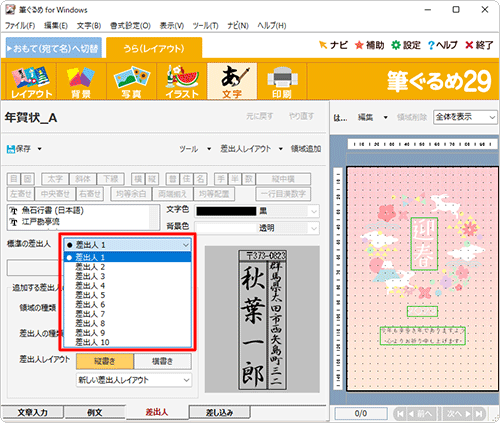Viewport: 500px width, 423px height.
Task: Toggle 下線 underline formatting
Action: click(x=110, y=179)
